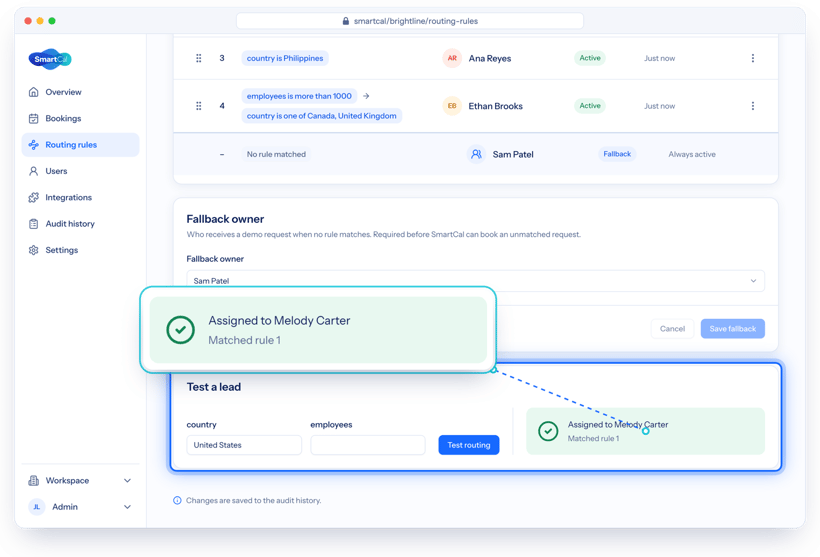Viewport: 820px width, 557px height.
Task: Click 'Just now' in the Ana Reyes row
Action: coord(659,59)
